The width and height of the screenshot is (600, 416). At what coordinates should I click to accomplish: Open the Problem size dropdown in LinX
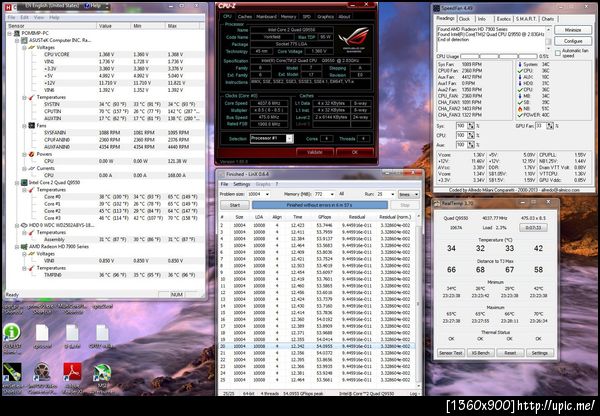tap(267, 194)
